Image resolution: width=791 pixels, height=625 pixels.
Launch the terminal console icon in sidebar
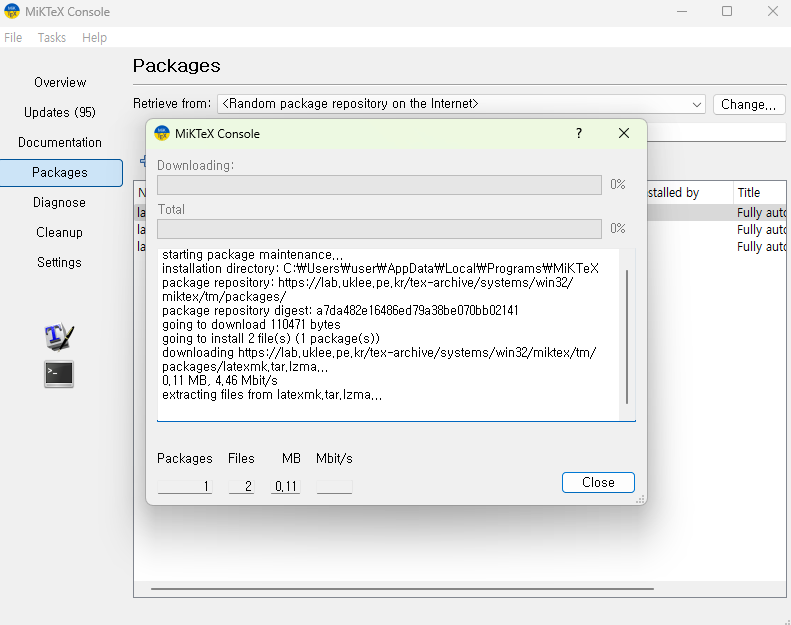click(59, 374)
